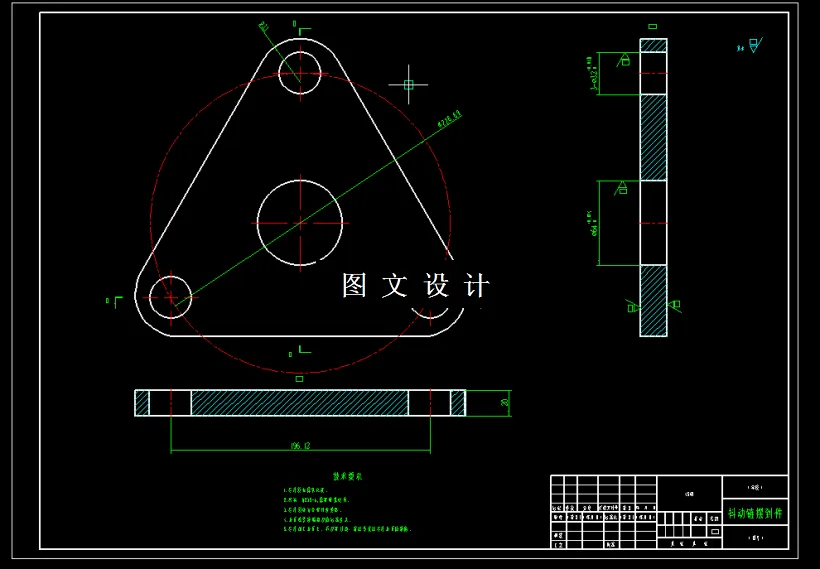Select the 196.12 horizontal dimension text

pyautogui.click(x=300, y=446)
